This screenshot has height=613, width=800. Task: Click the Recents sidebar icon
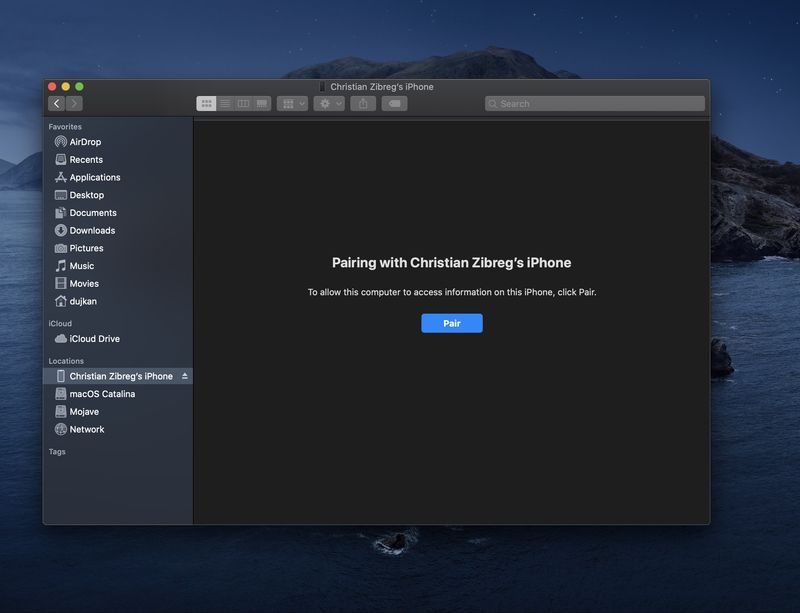(61, 159)
